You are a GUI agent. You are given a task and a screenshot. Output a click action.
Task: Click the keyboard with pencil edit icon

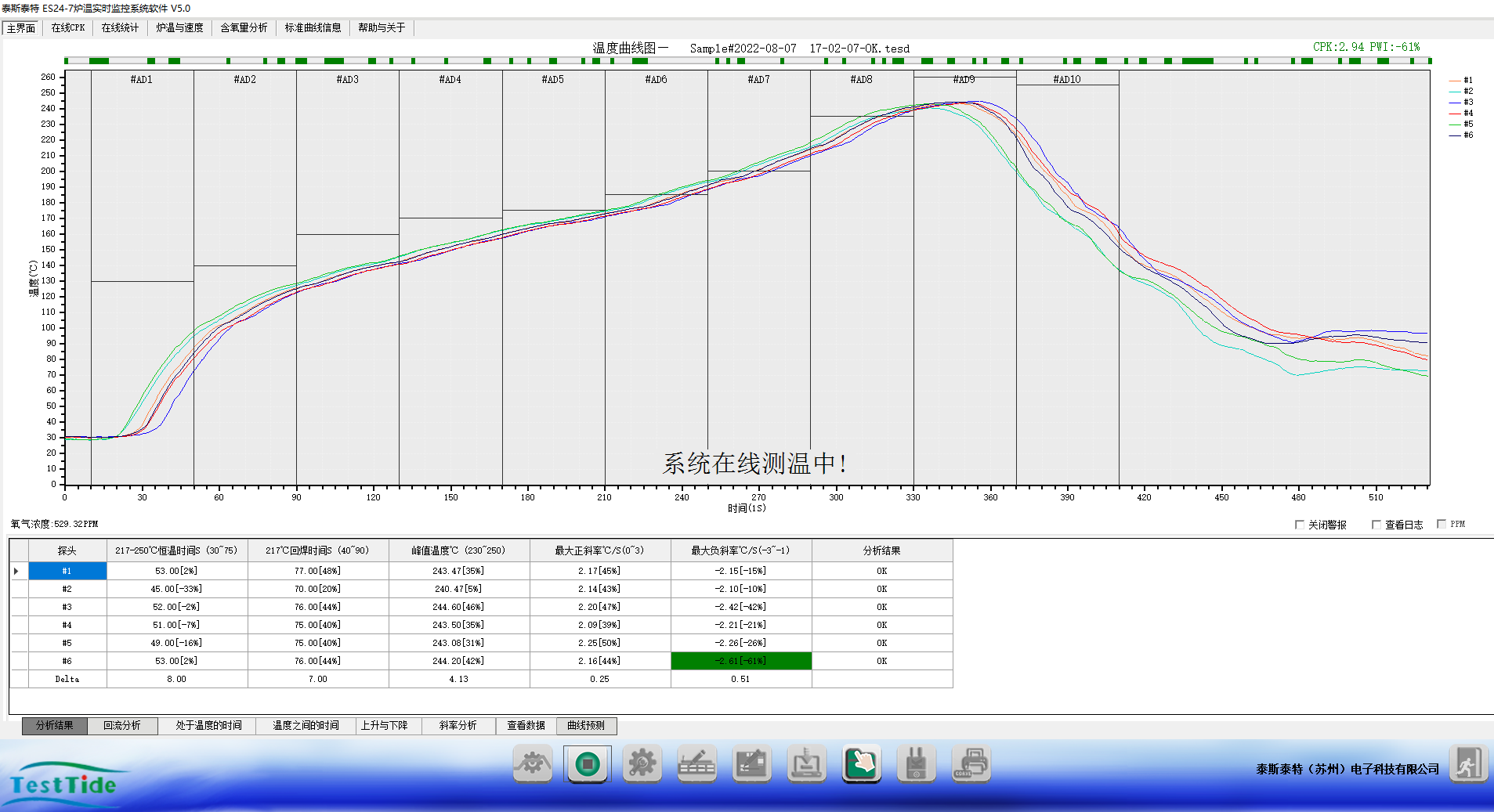(696, 763)
